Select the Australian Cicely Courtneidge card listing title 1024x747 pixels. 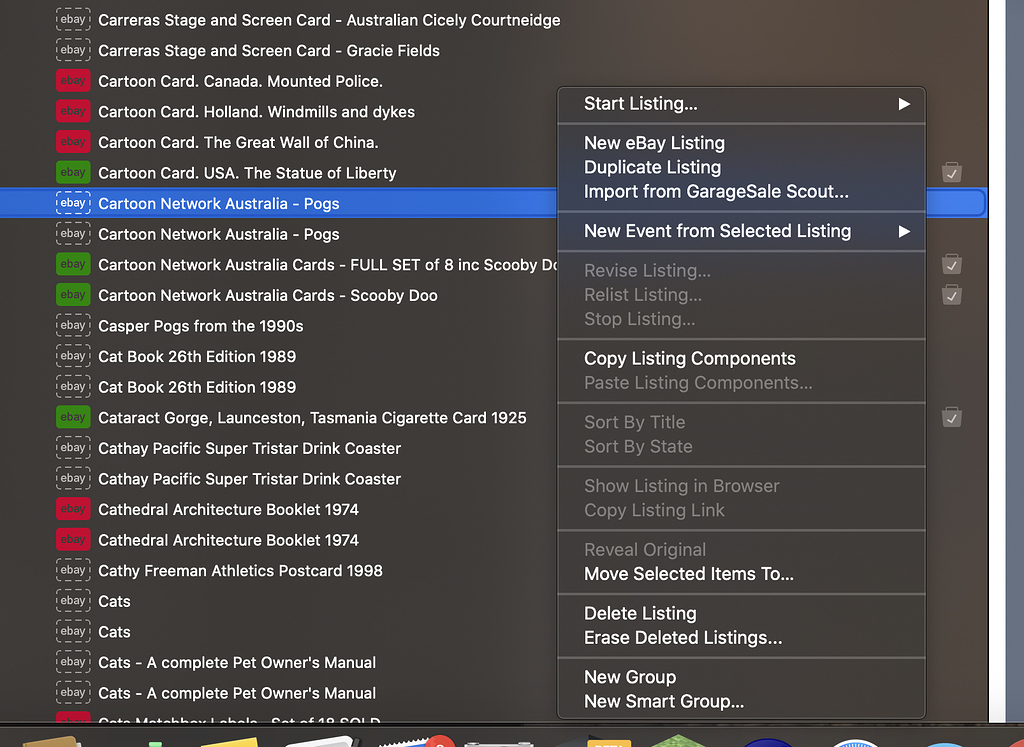[329, 20]
